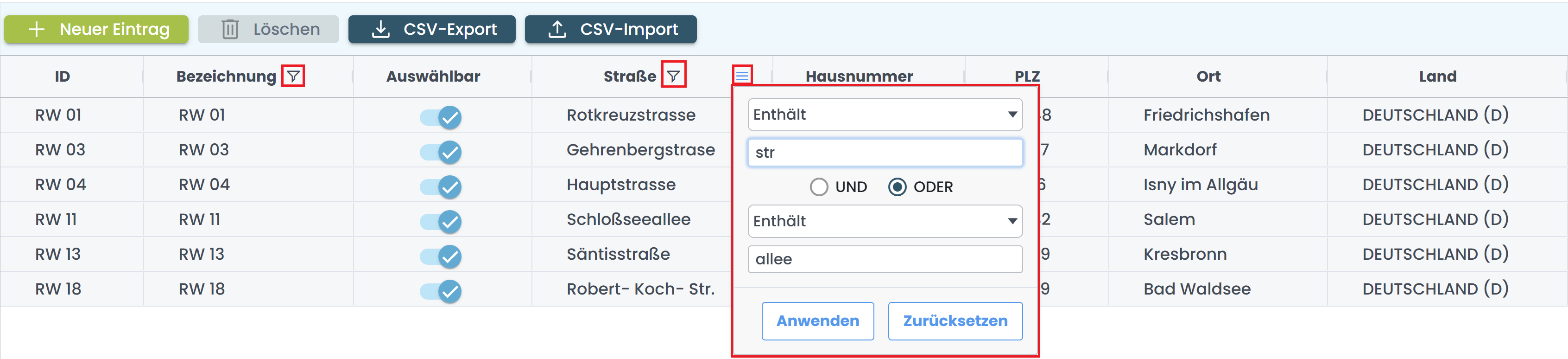
Task: Disable the Auswählbar switch for RW 18
Action: pyautogui.click(x=441, y=290)
